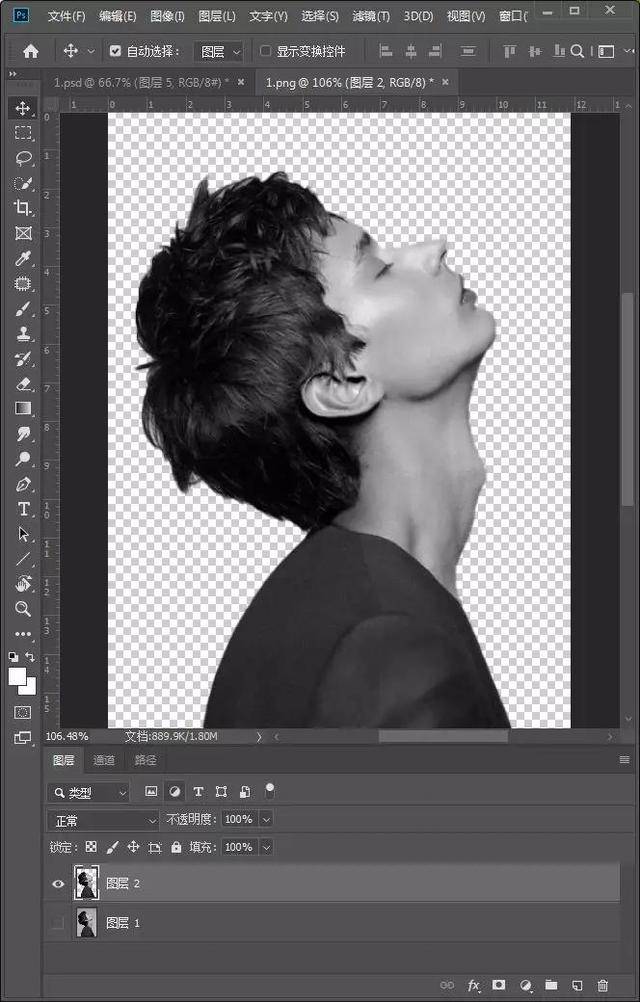640x1002 pixels.
Task: Add a layer mask
Action: 499,985
